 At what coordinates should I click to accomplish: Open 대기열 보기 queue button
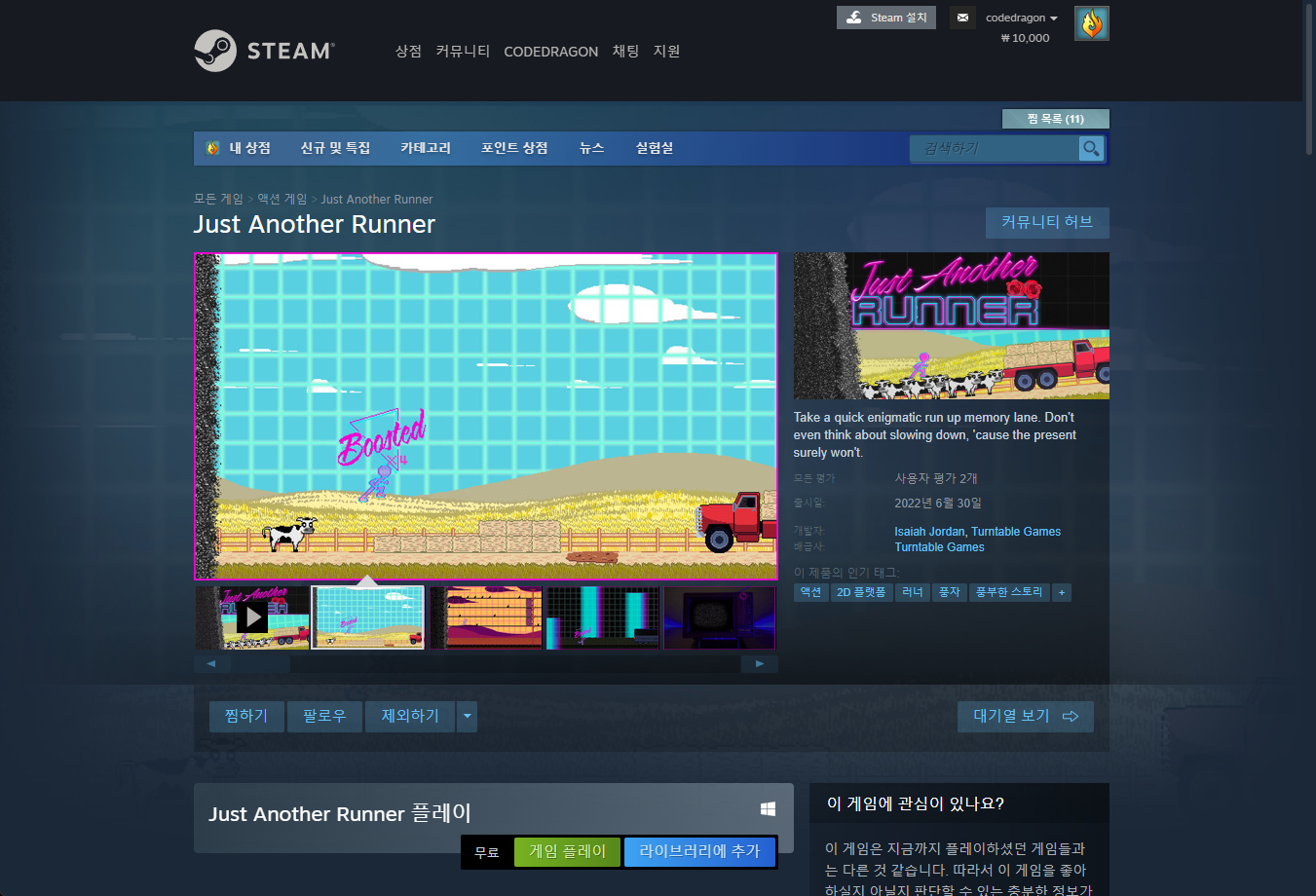[1025, 717]
